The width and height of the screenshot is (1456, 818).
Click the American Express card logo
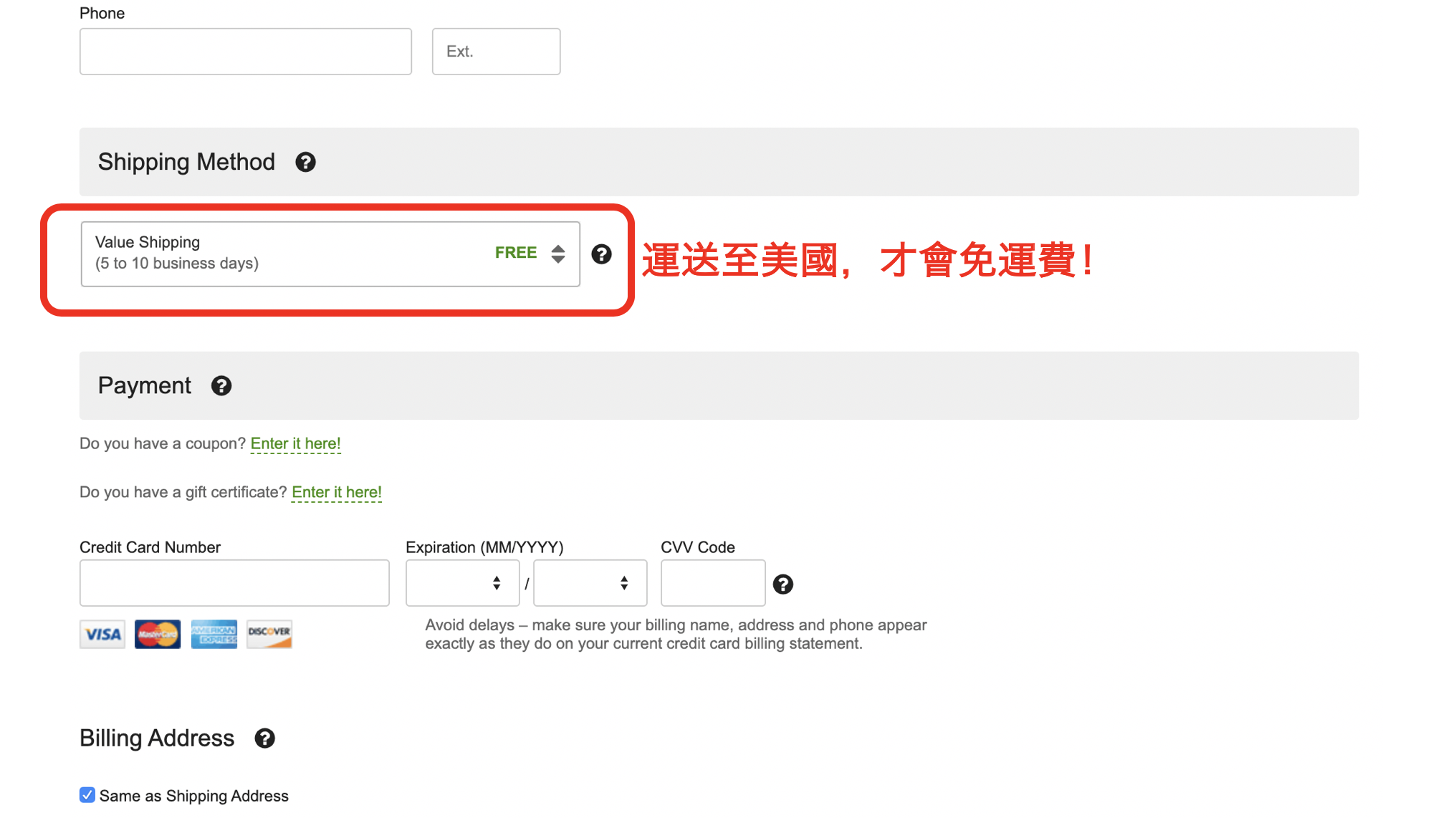214,634
